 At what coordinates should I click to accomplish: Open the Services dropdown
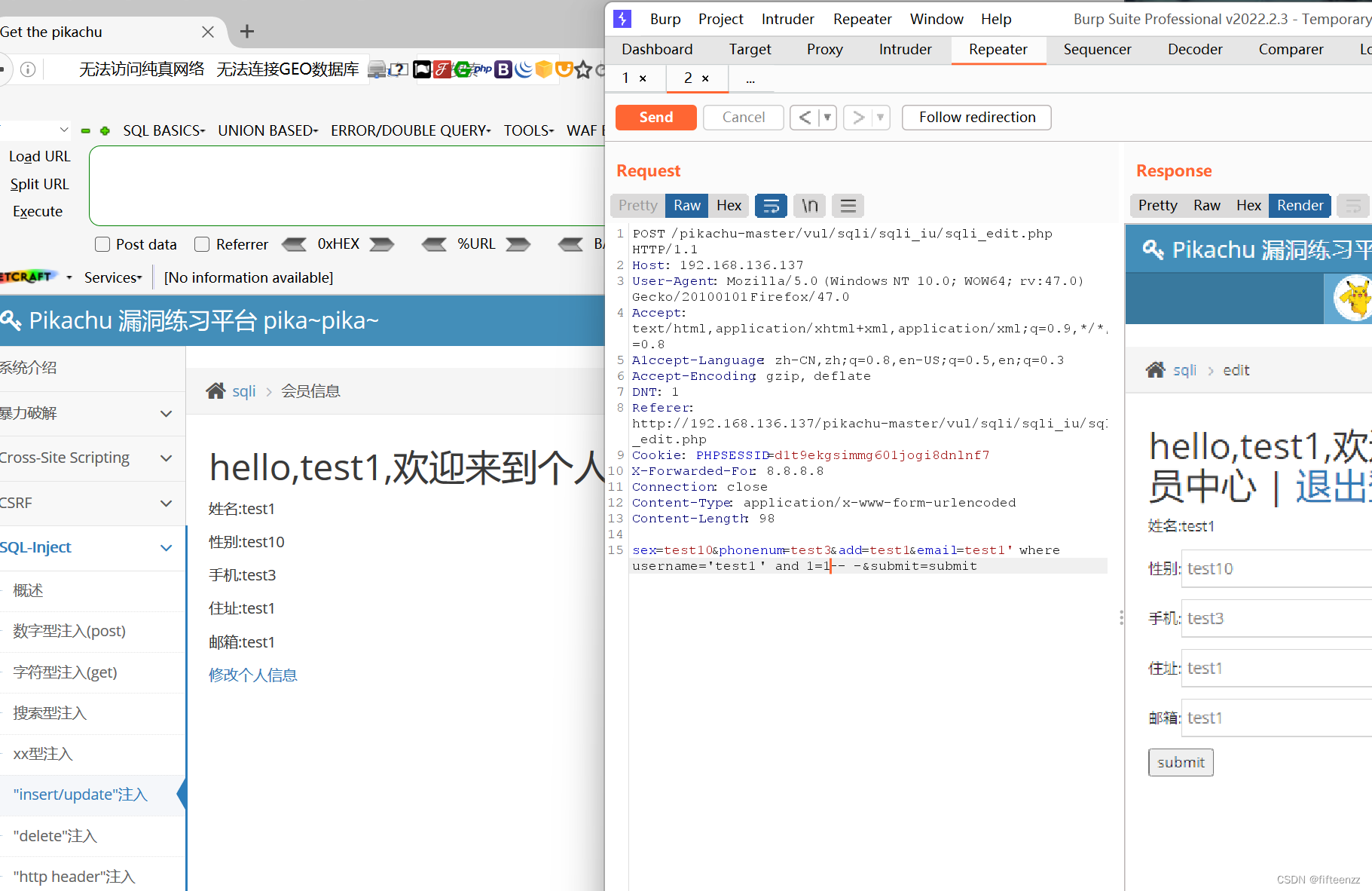[x=113, y=277]
